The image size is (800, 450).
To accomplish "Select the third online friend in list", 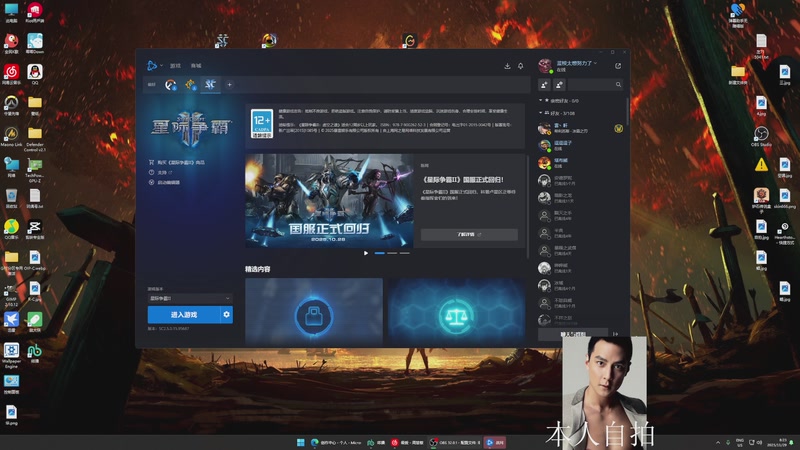I will pos(581,163).
